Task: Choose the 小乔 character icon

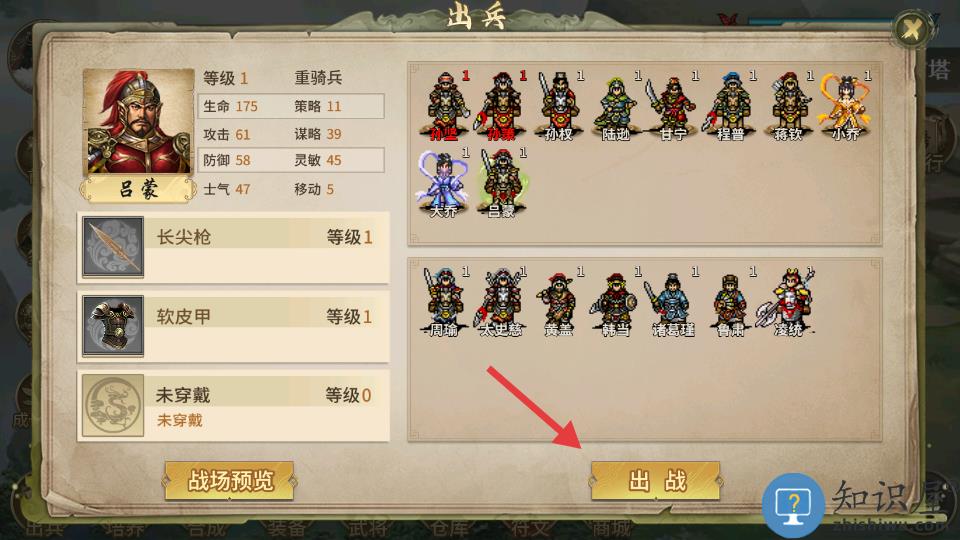Action: [x=846, y=106]
